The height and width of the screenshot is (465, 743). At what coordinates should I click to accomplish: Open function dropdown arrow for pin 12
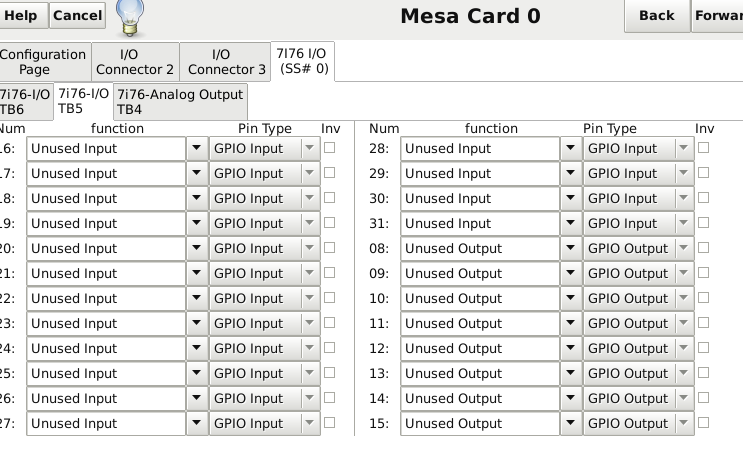tap(571, 348)
